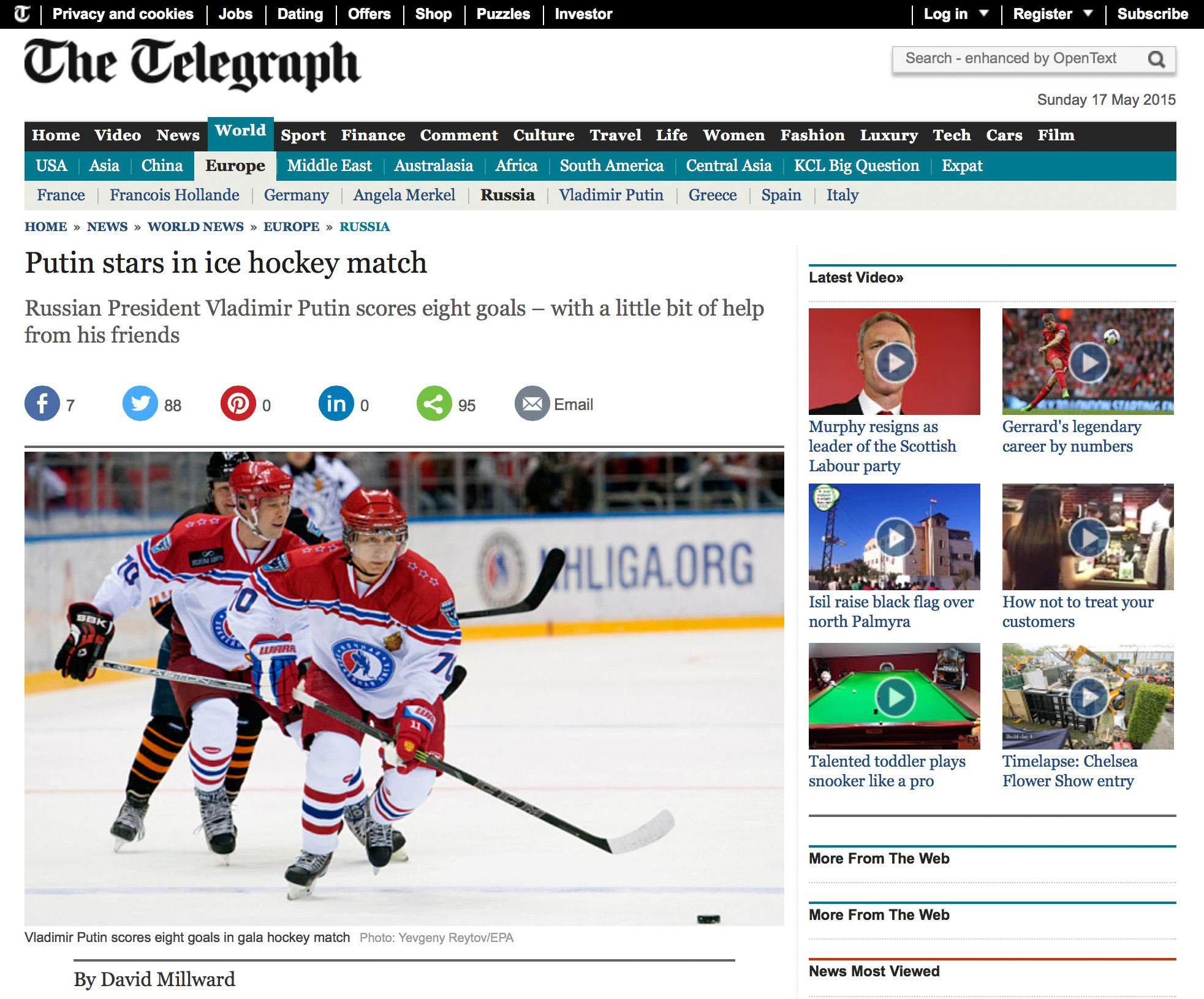Click the green share icon
Viewport: 1204px width, 999px height.
(x=434, y=404)
